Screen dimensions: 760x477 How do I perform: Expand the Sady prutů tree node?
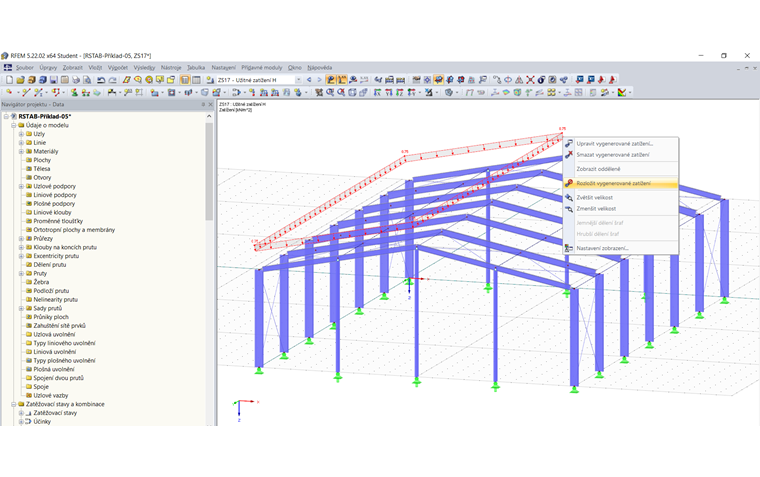pyautogui.click(x=21, y=308)
